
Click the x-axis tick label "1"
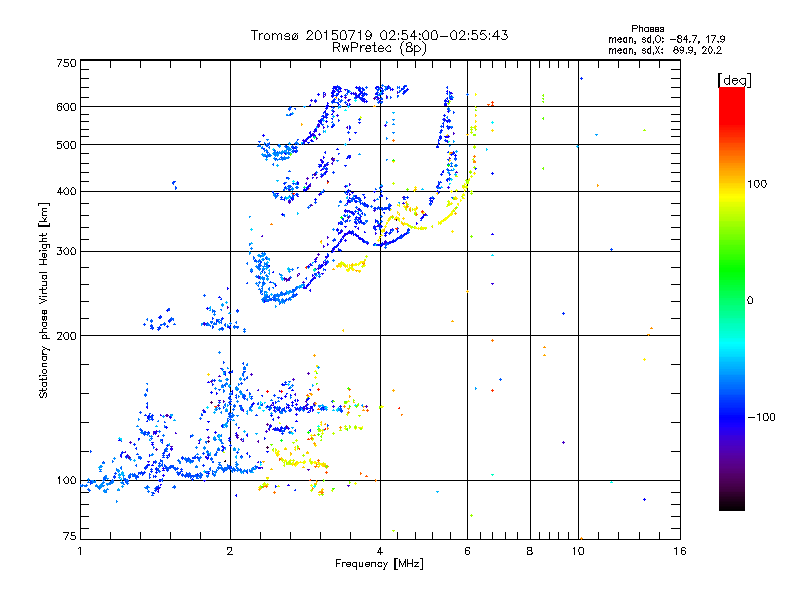(x=80, y=551)
